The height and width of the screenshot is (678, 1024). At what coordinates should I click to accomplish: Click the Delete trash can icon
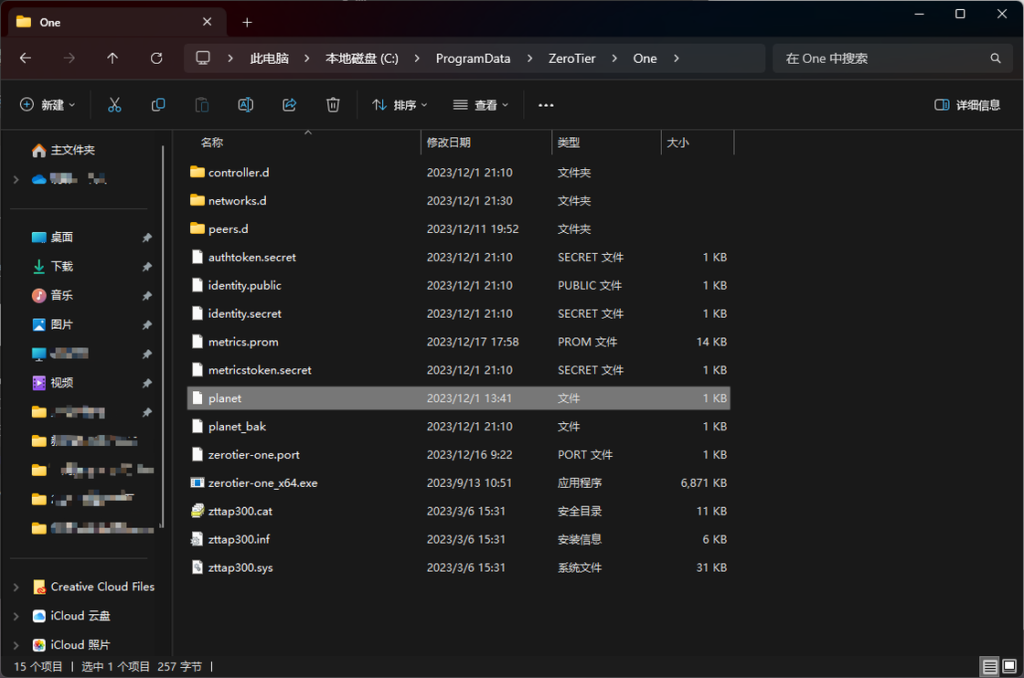pyautogui.click(x=333, y=105)
